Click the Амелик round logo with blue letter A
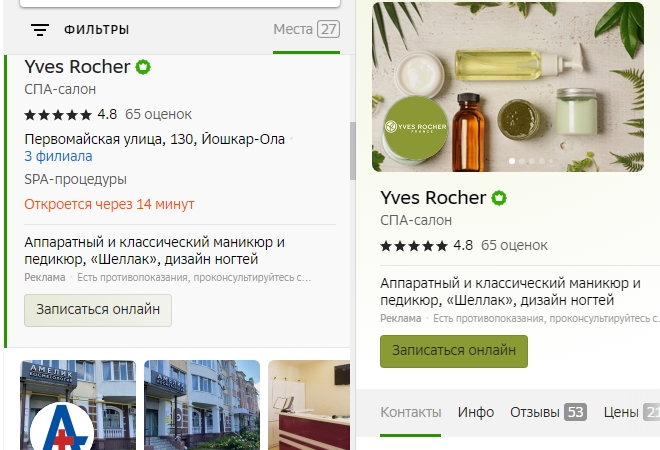 62,426
